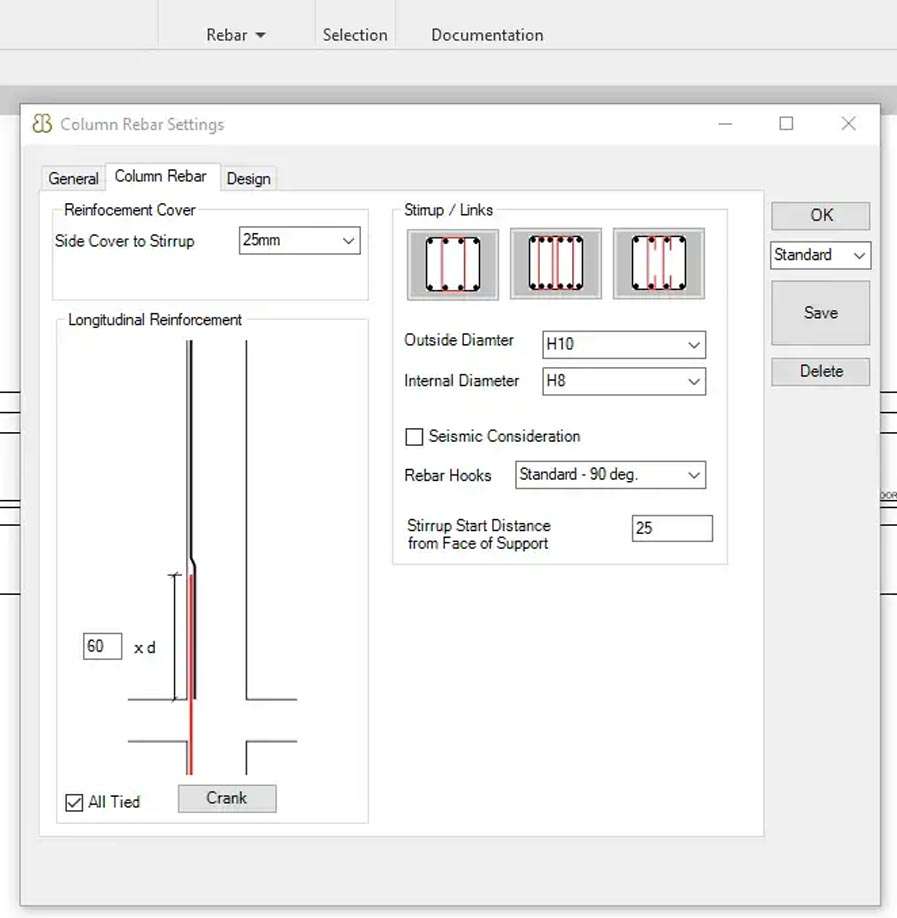Choose the middle stirrup links pattern
The height and width of the screenshot is (918, 897).
[x=555, y=264]
